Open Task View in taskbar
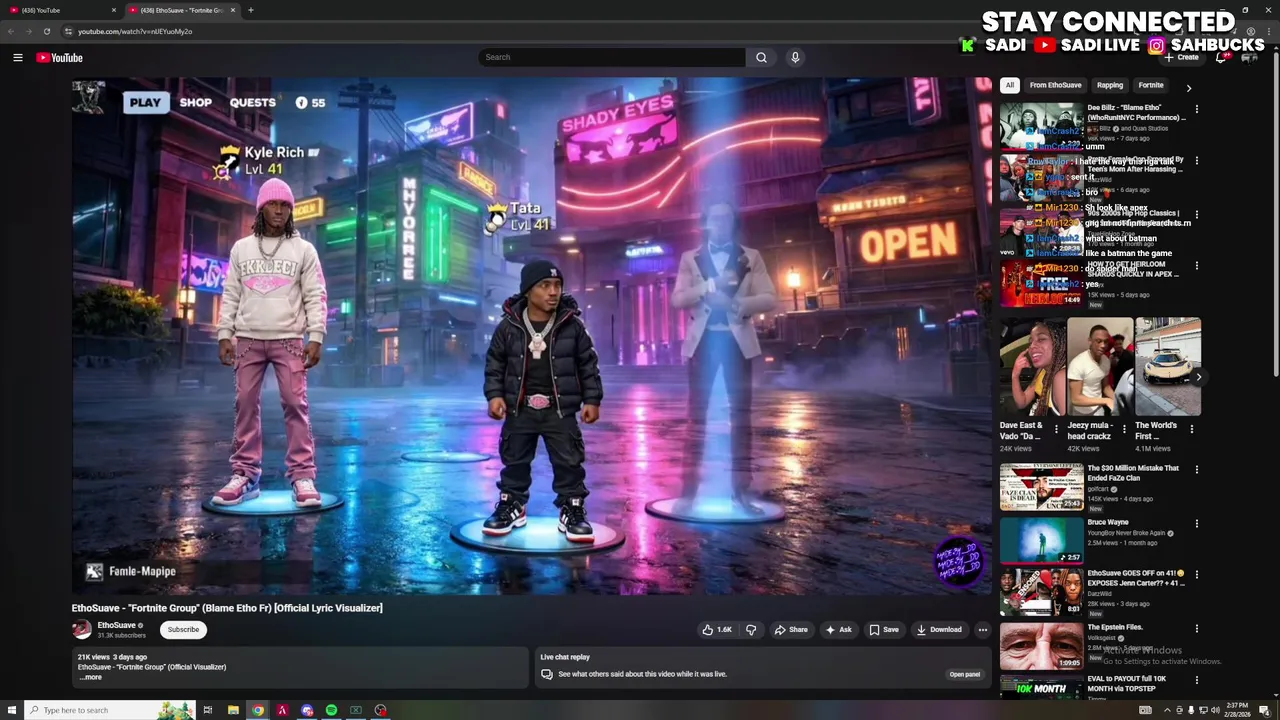Screen dimensions: 1280x720 tap(208, 710)
